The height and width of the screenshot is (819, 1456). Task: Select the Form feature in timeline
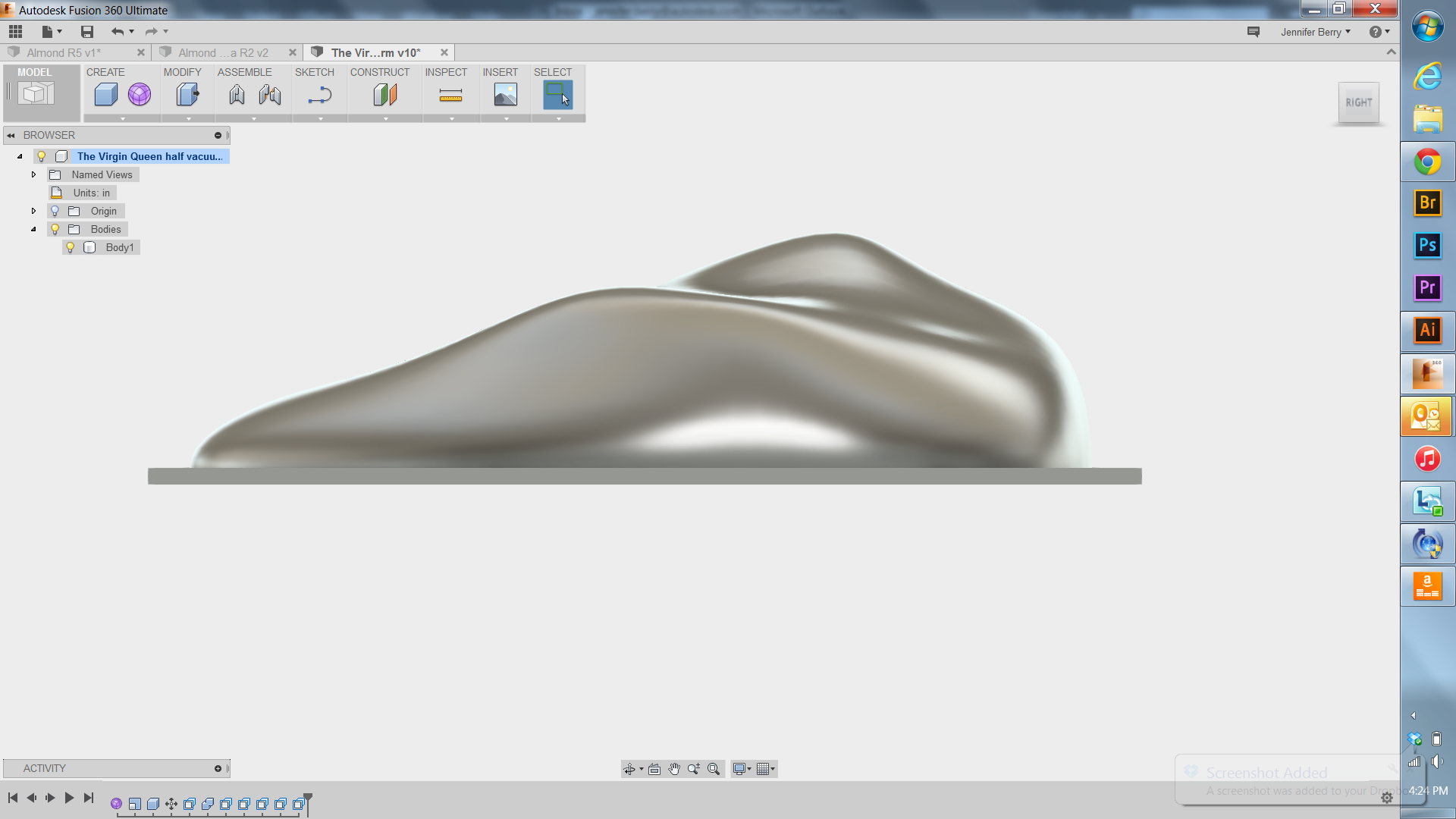pyautogui.click(x=116, y=804)
